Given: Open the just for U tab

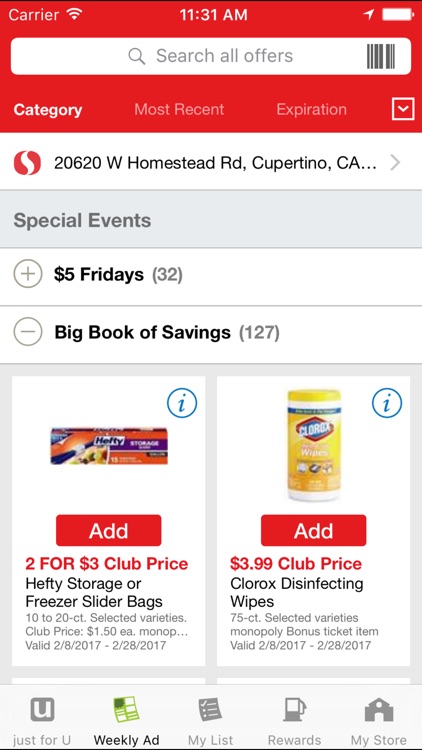Looking at the screenshot, I should click(42, 720).
